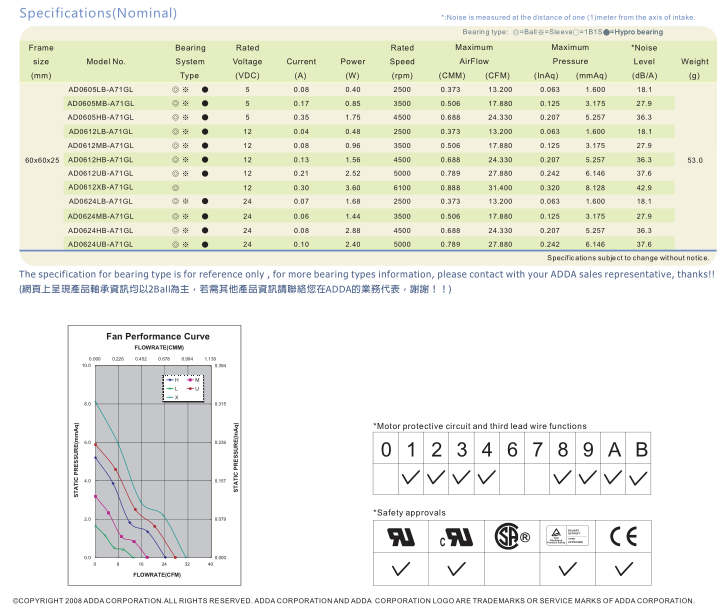Click the checkmark under function code 9

[x=588, y=478]
